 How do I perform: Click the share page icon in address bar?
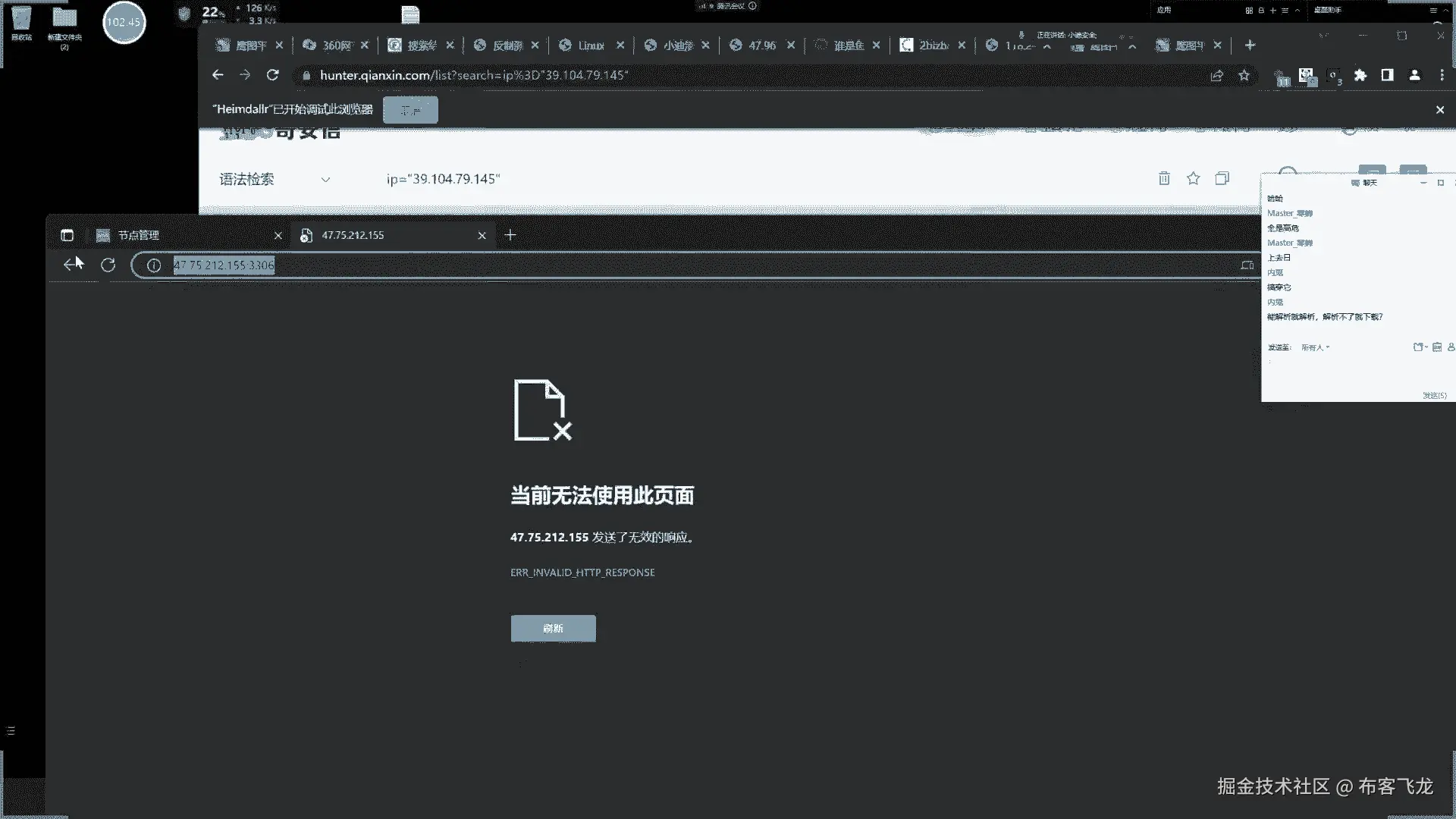coord(1216,75)
